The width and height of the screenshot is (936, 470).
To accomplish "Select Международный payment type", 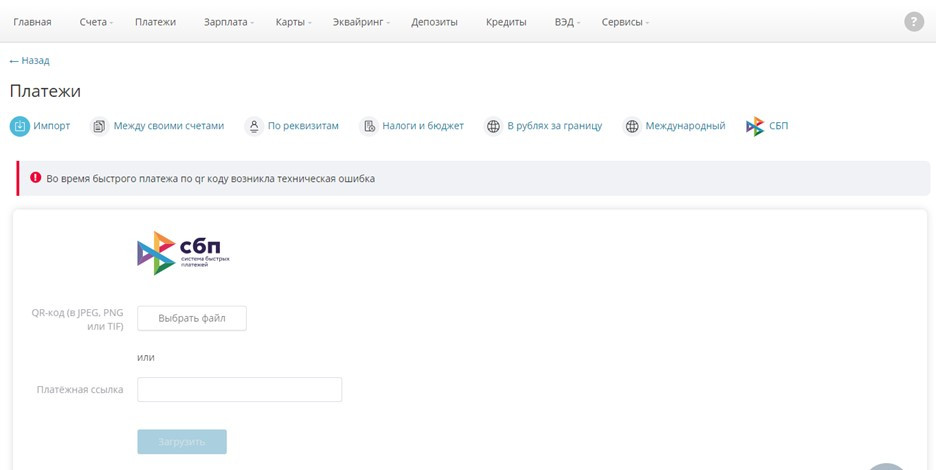I will click(x=685, y=126).
